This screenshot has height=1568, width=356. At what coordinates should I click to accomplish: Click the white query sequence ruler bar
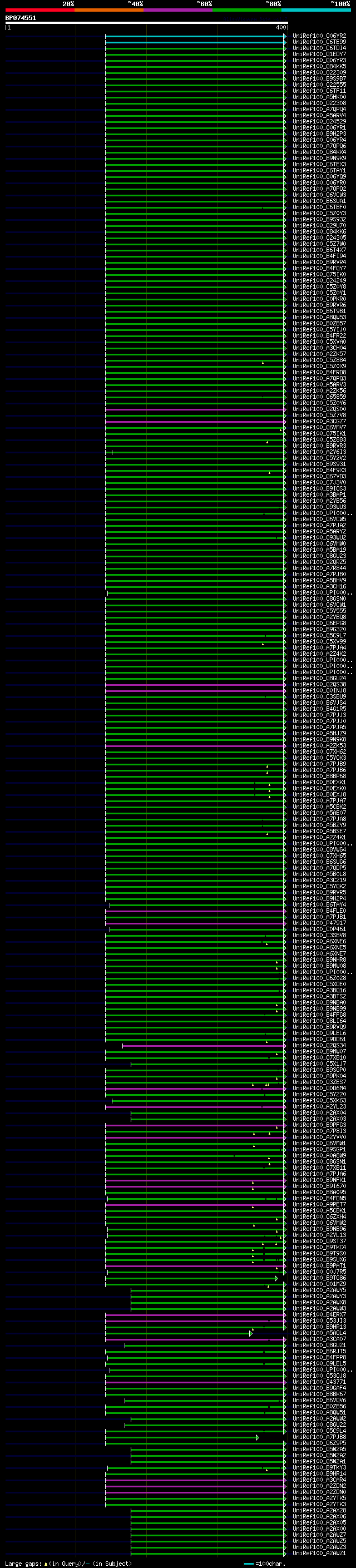[147, 23]
